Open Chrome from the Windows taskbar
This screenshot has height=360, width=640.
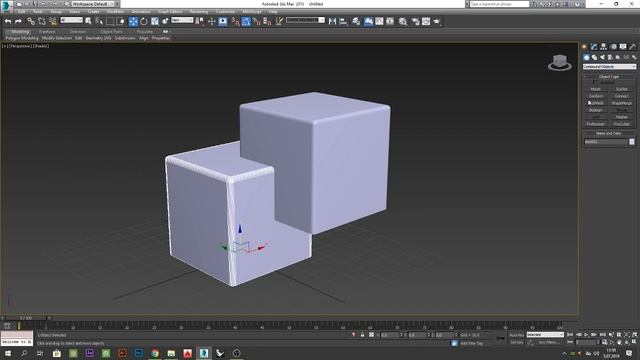click(155, 353)
